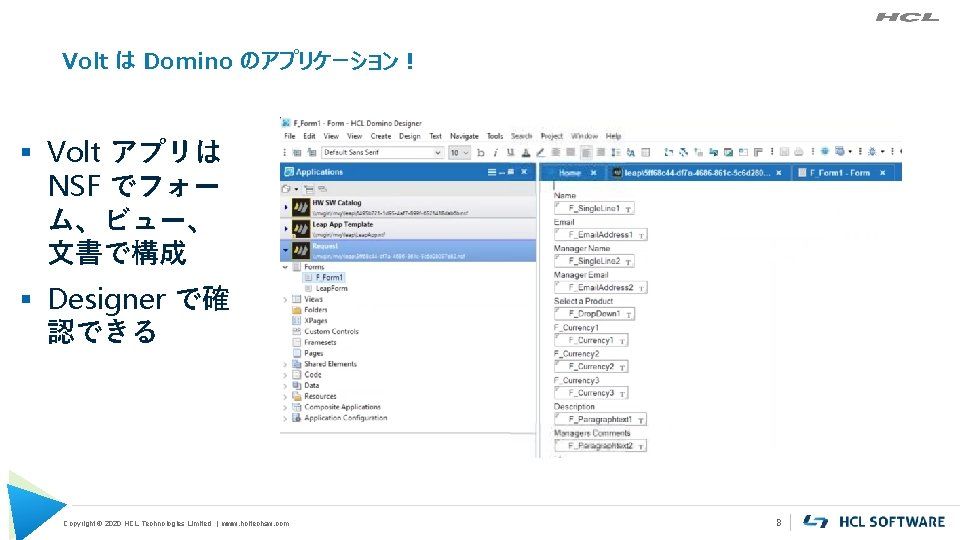Viewport: 960px width, 540px height.
Task: Expand the Leap App Template application
Action: [286, 229]
